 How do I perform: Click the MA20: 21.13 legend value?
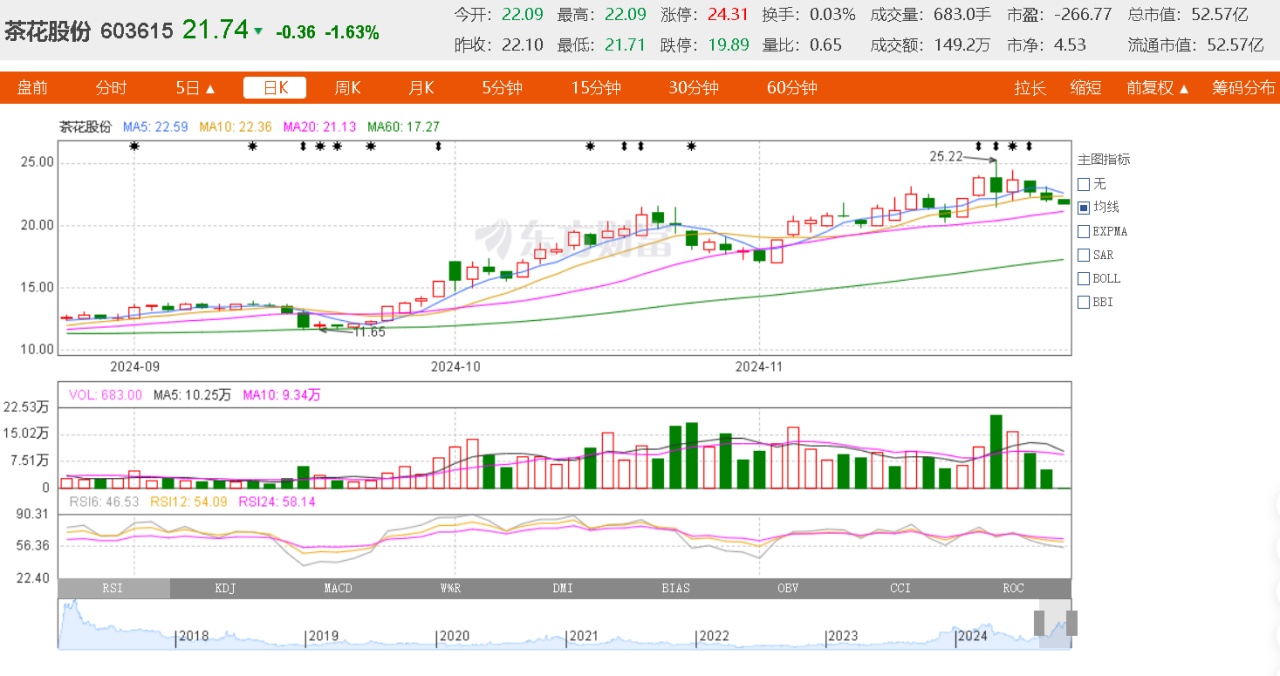click(320, 127)
